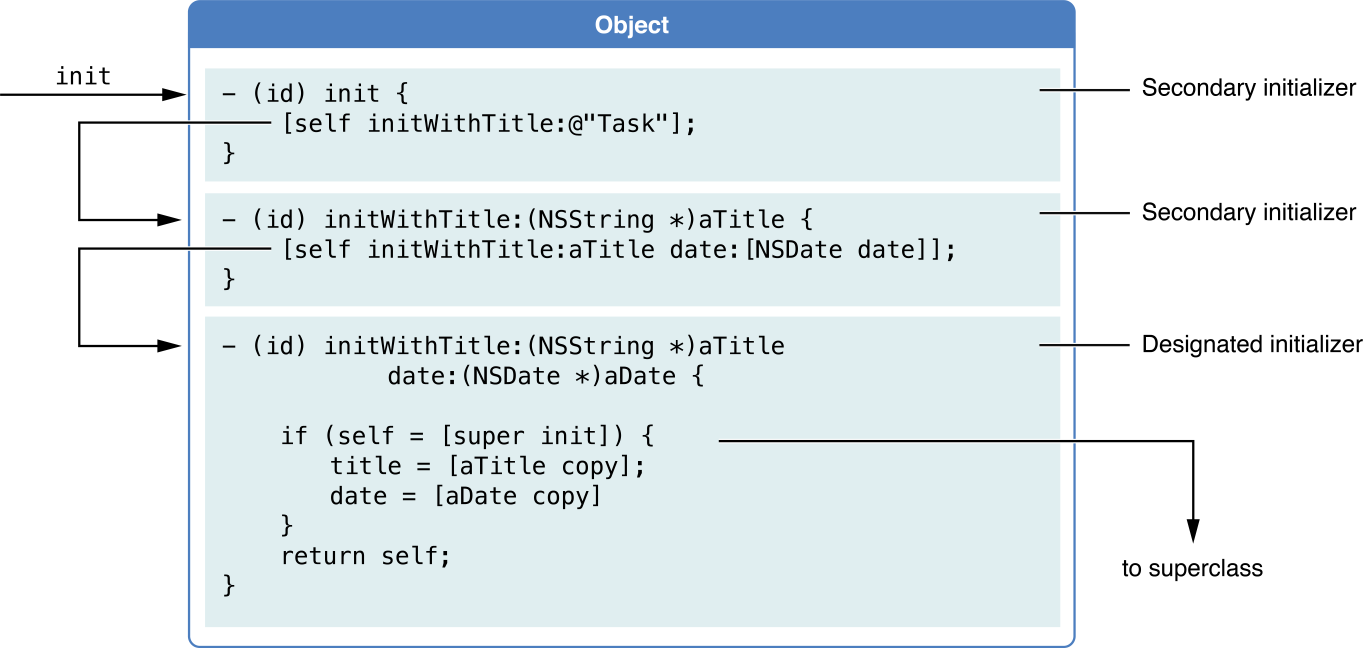Select the "date = [aDate copy]" line

(466, 496)
